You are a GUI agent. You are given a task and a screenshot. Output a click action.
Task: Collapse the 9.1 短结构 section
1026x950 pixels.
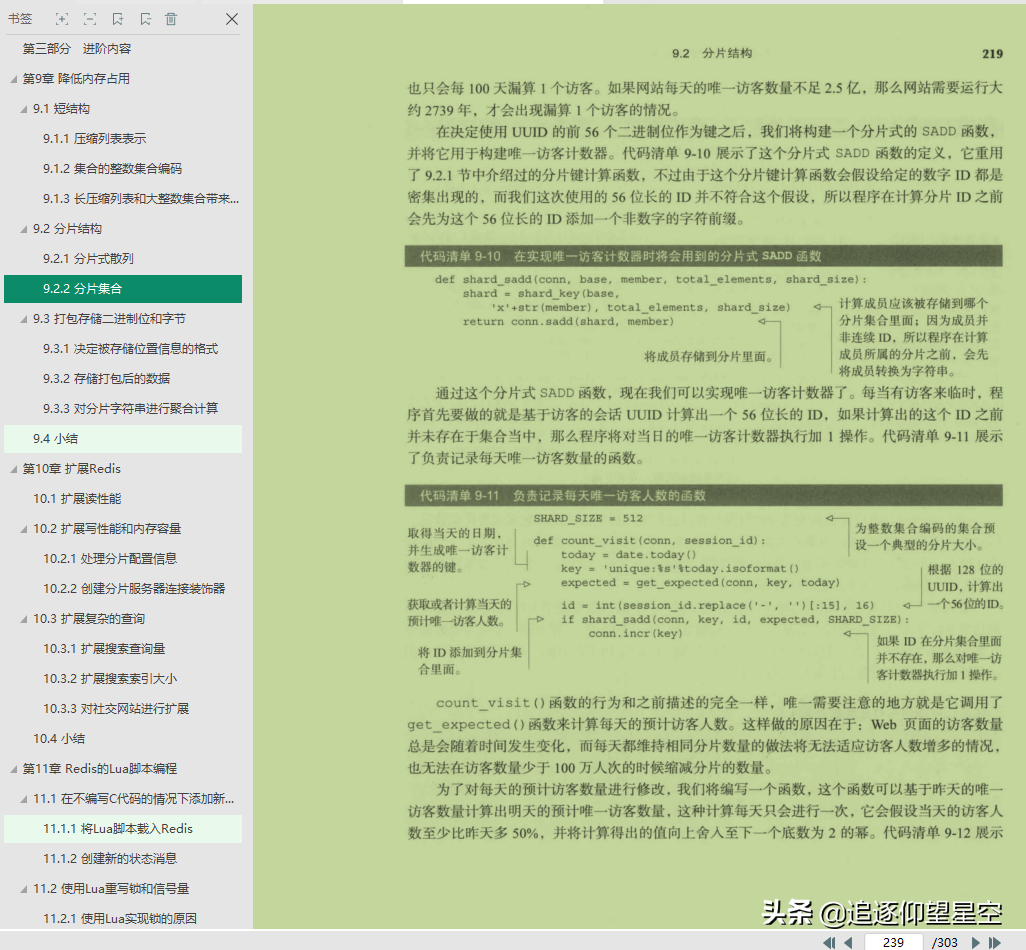[24, 109]
